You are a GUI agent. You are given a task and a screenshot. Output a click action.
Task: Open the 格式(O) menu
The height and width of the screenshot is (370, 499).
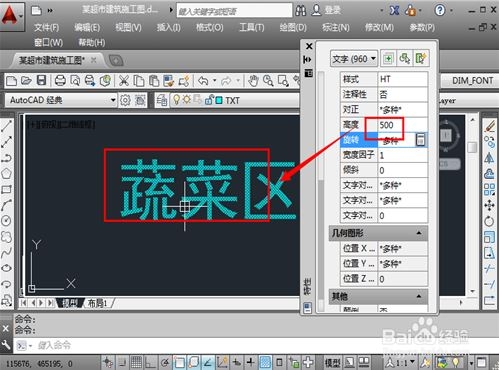tap(210, 27)
